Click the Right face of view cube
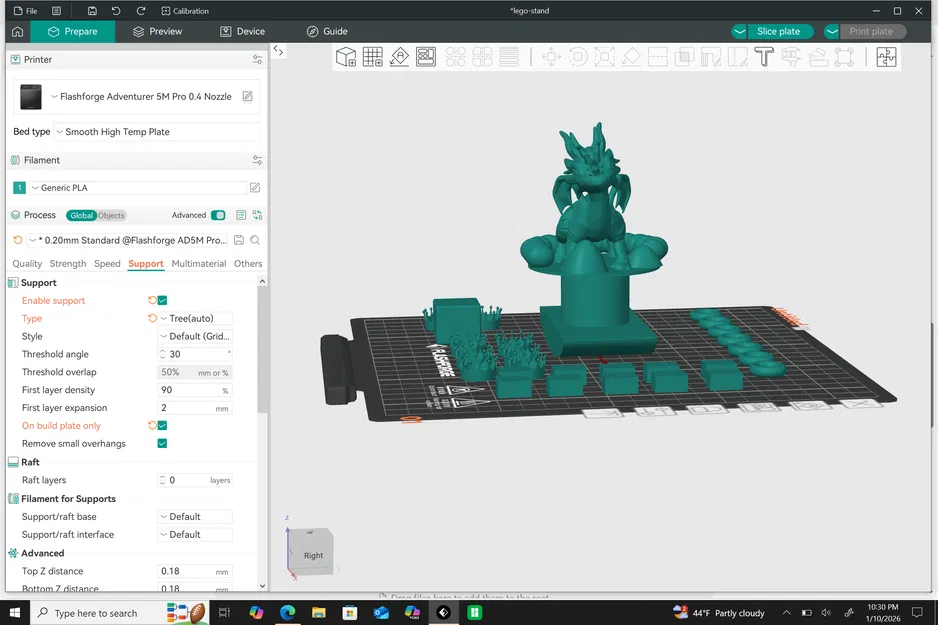Screen dimensions: 938x625 click(313, 555)
